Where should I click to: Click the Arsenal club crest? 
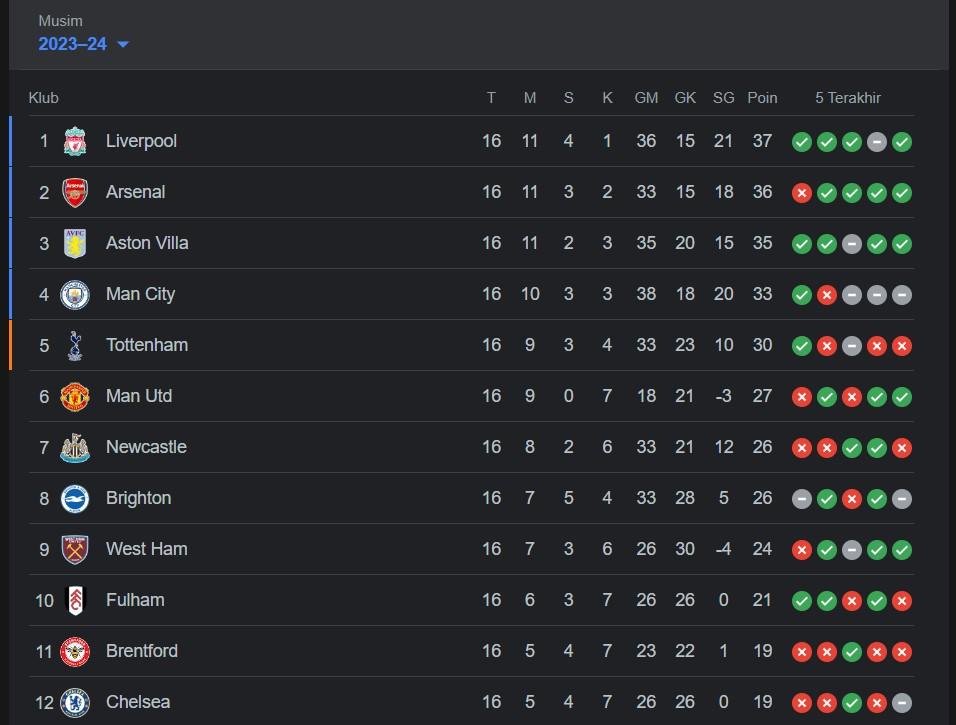pos(75,192)
